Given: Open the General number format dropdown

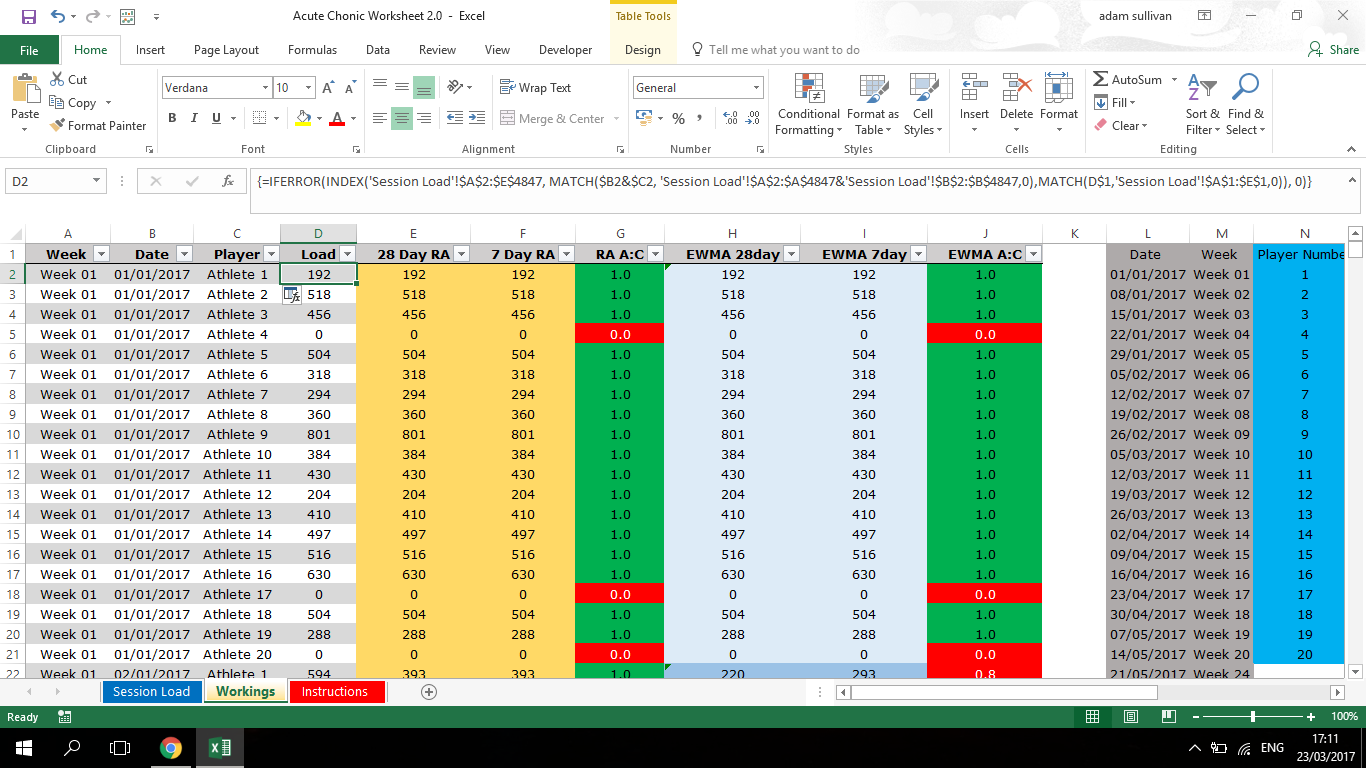Looking at the screenshot, I should (x=757, y=87).
